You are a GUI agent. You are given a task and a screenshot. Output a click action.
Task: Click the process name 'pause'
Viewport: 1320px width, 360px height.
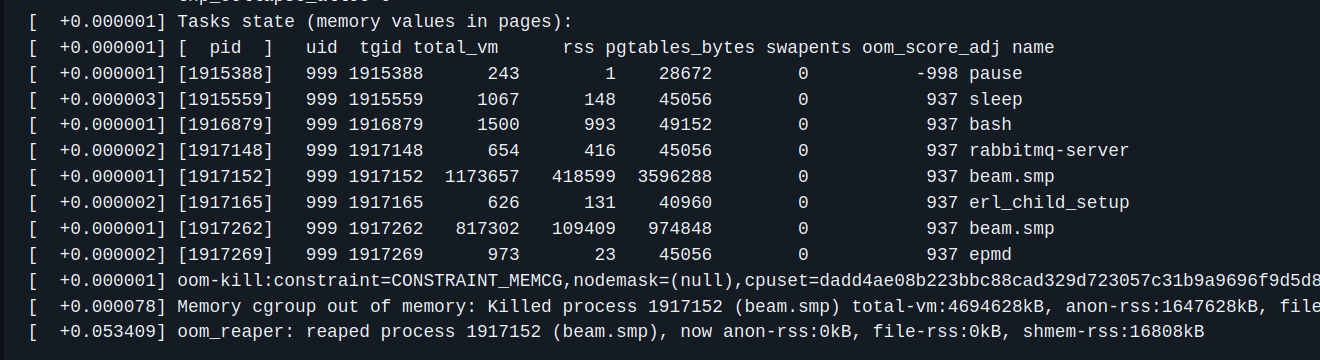click(996, 73)
